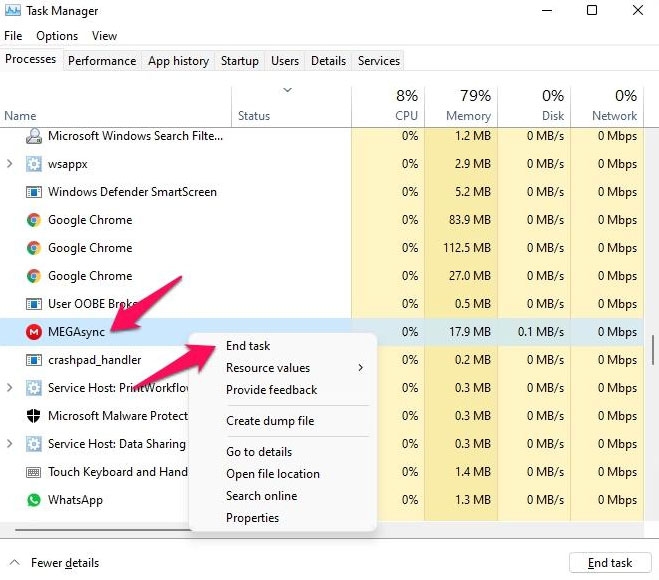Select the MEGAsync process name

[76, 332]
